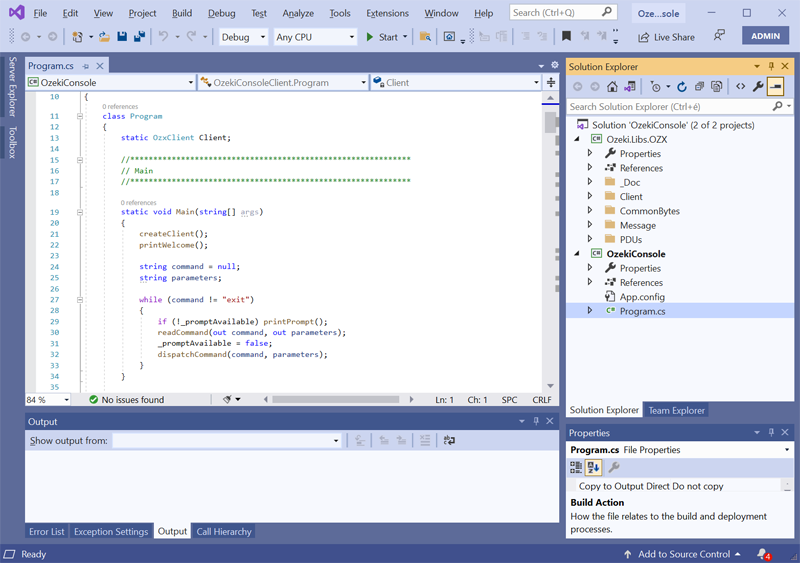This screenshot has height=563, width=800.
Task: Auto-hide the Output panel with pin icon
Action: coord(536,421)
